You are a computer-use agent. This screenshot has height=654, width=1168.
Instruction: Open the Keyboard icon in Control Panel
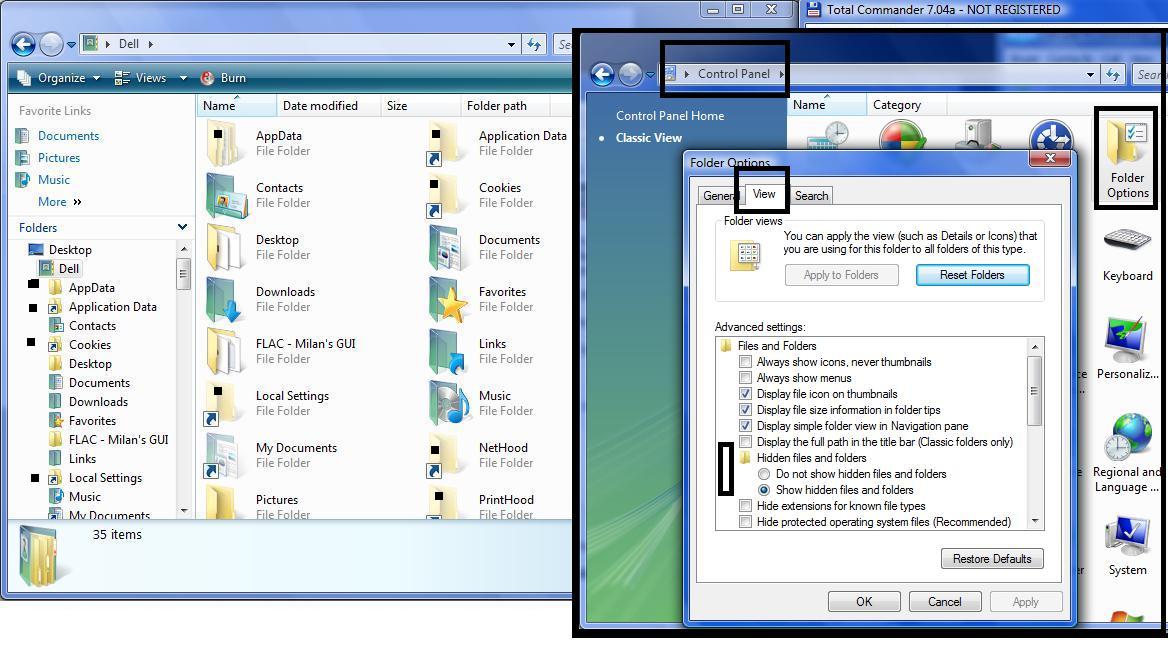1127,240
